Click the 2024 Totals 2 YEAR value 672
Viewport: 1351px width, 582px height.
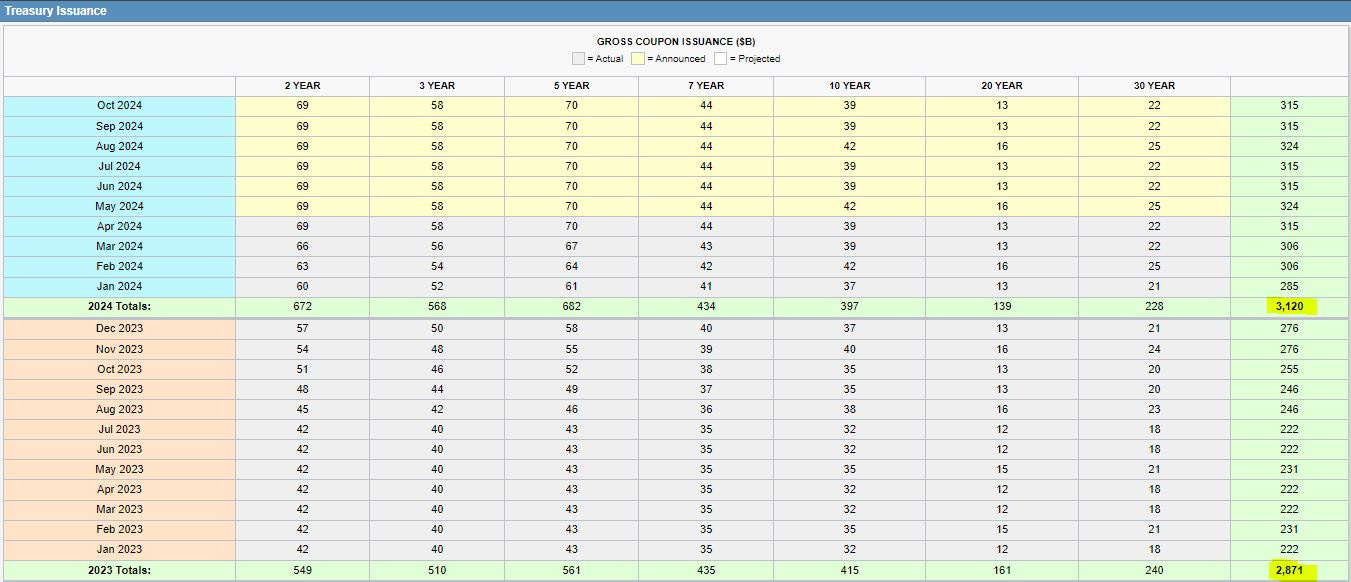pos(302,307)
